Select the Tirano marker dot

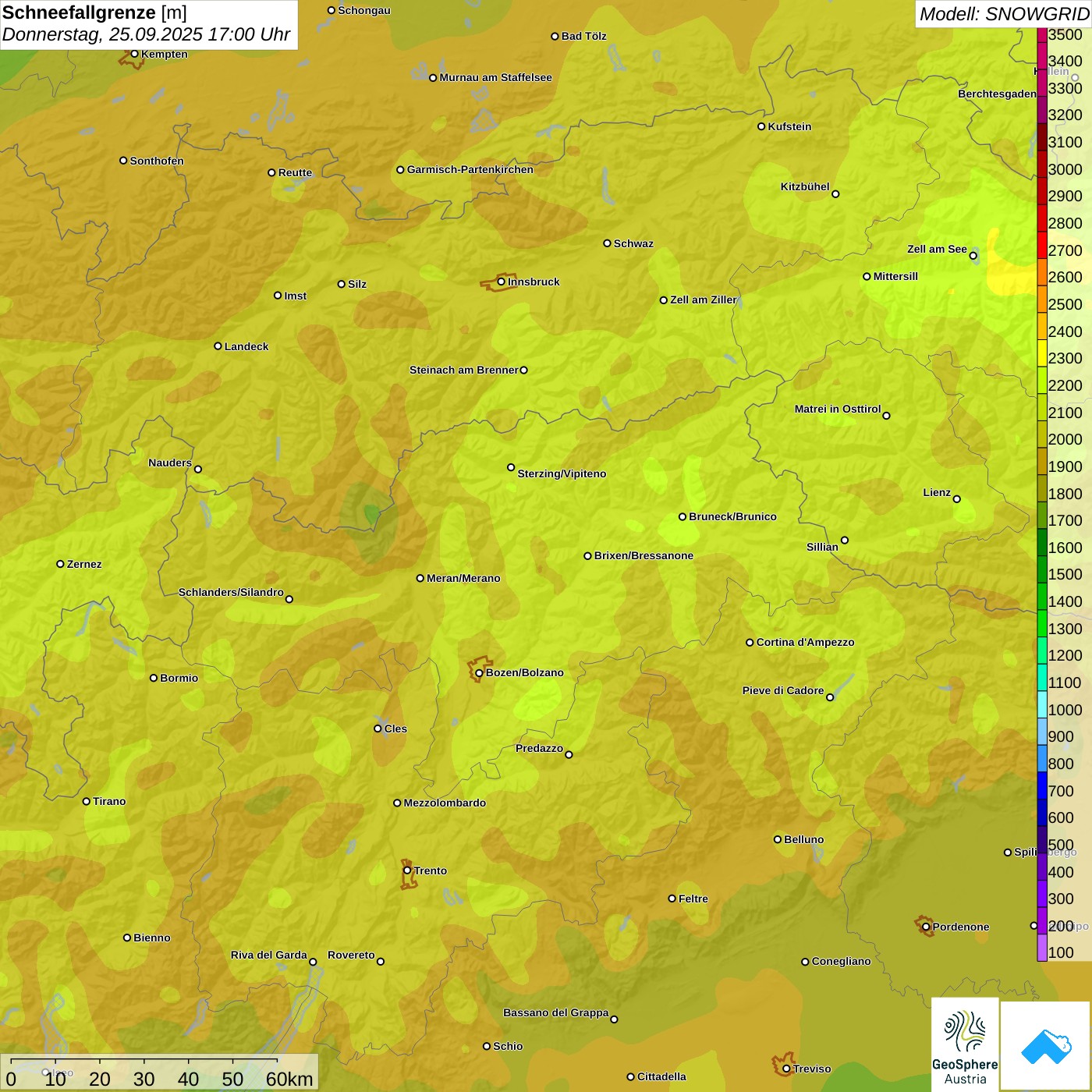[87, 801]
